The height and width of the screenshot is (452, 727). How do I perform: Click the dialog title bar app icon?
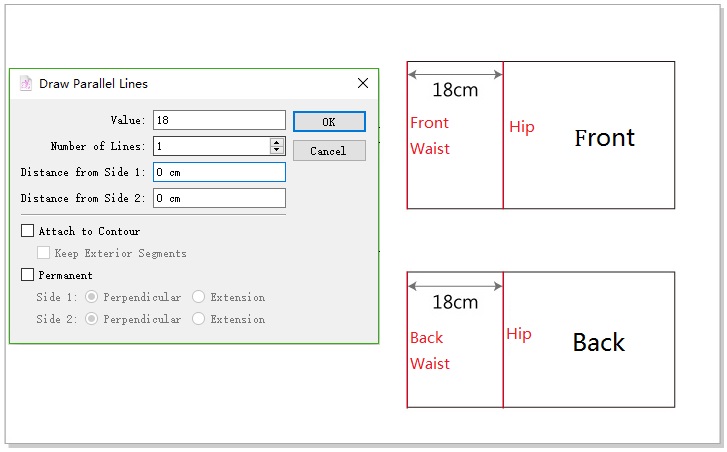(x=26, y=84)
